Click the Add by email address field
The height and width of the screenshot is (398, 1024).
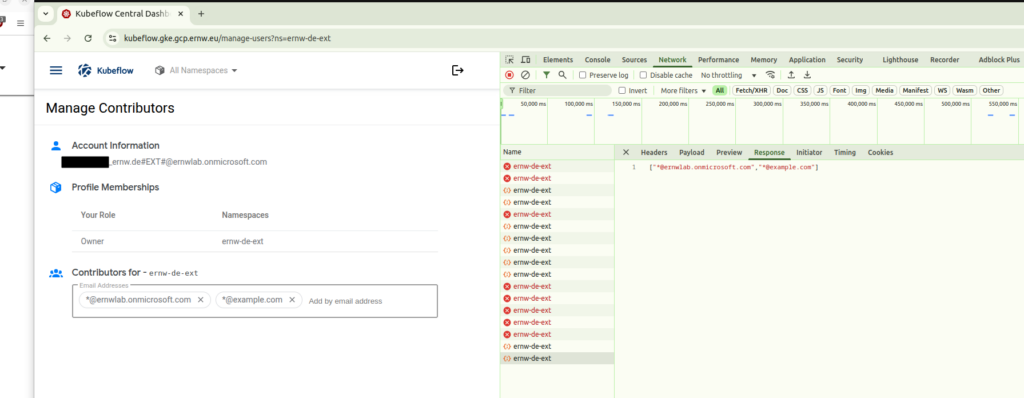pyautogui.click(x=345, y=301)
